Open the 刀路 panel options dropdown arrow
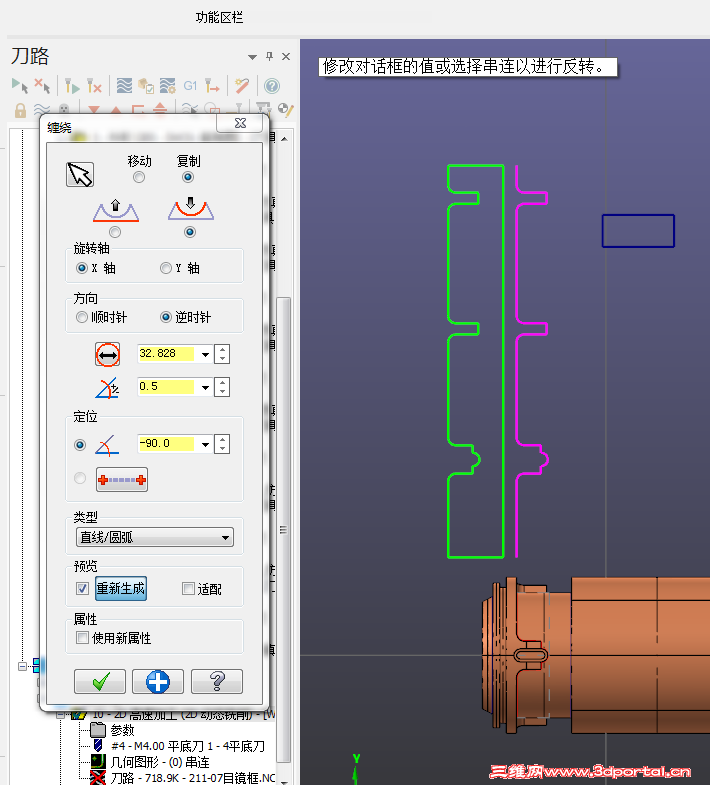Viewport: 710px width, 785px height. click(252, 57)
